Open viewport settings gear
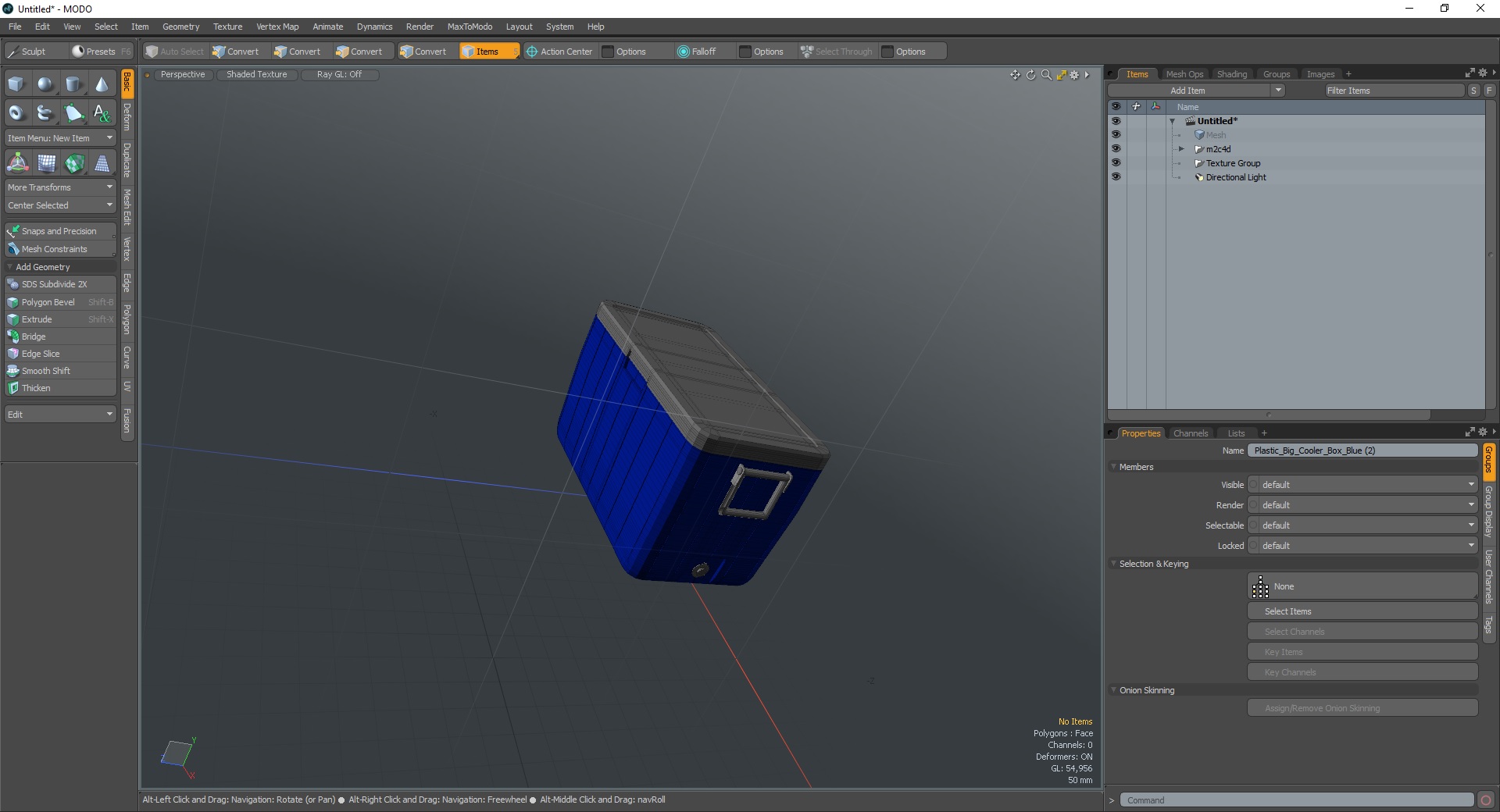 [1075, 75]
